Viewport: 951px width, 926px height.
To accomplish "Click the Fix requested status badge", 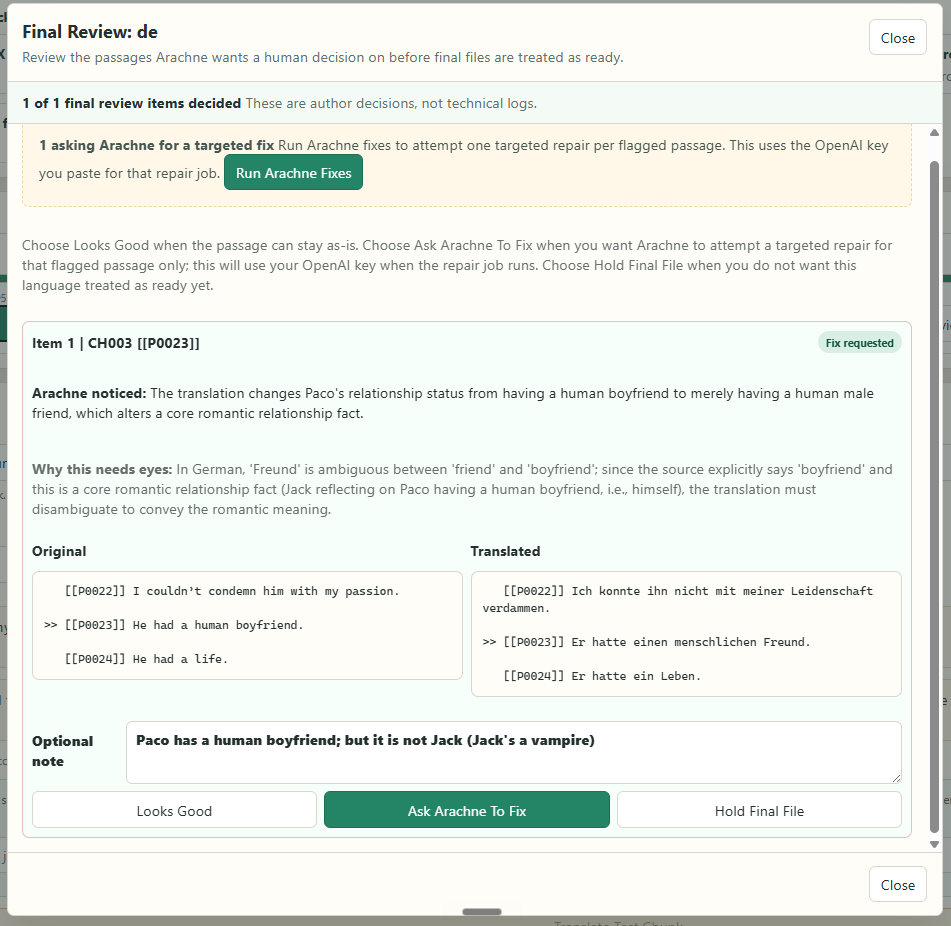I will (859, 343).
